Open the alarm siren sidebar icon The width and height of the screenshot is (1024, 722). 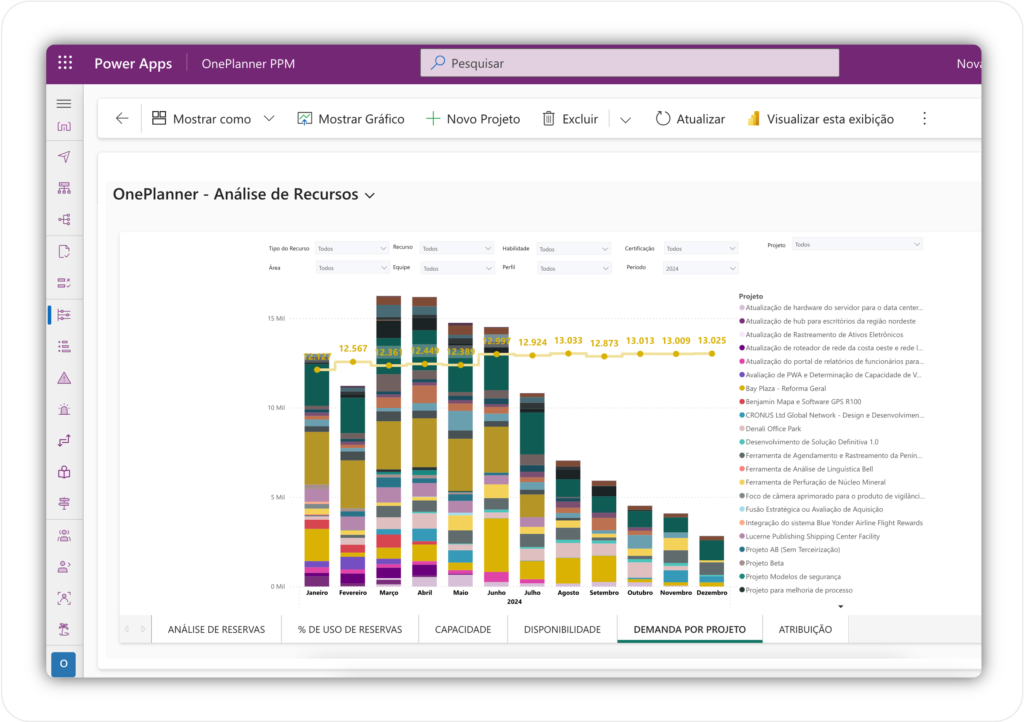pos(64,409)
